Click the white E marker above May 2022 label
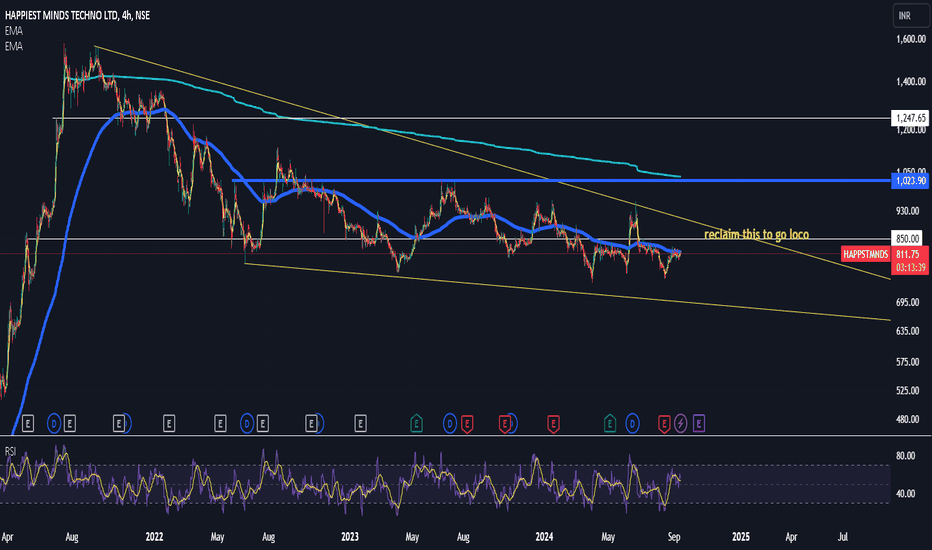932x550 pixels. 220,423
